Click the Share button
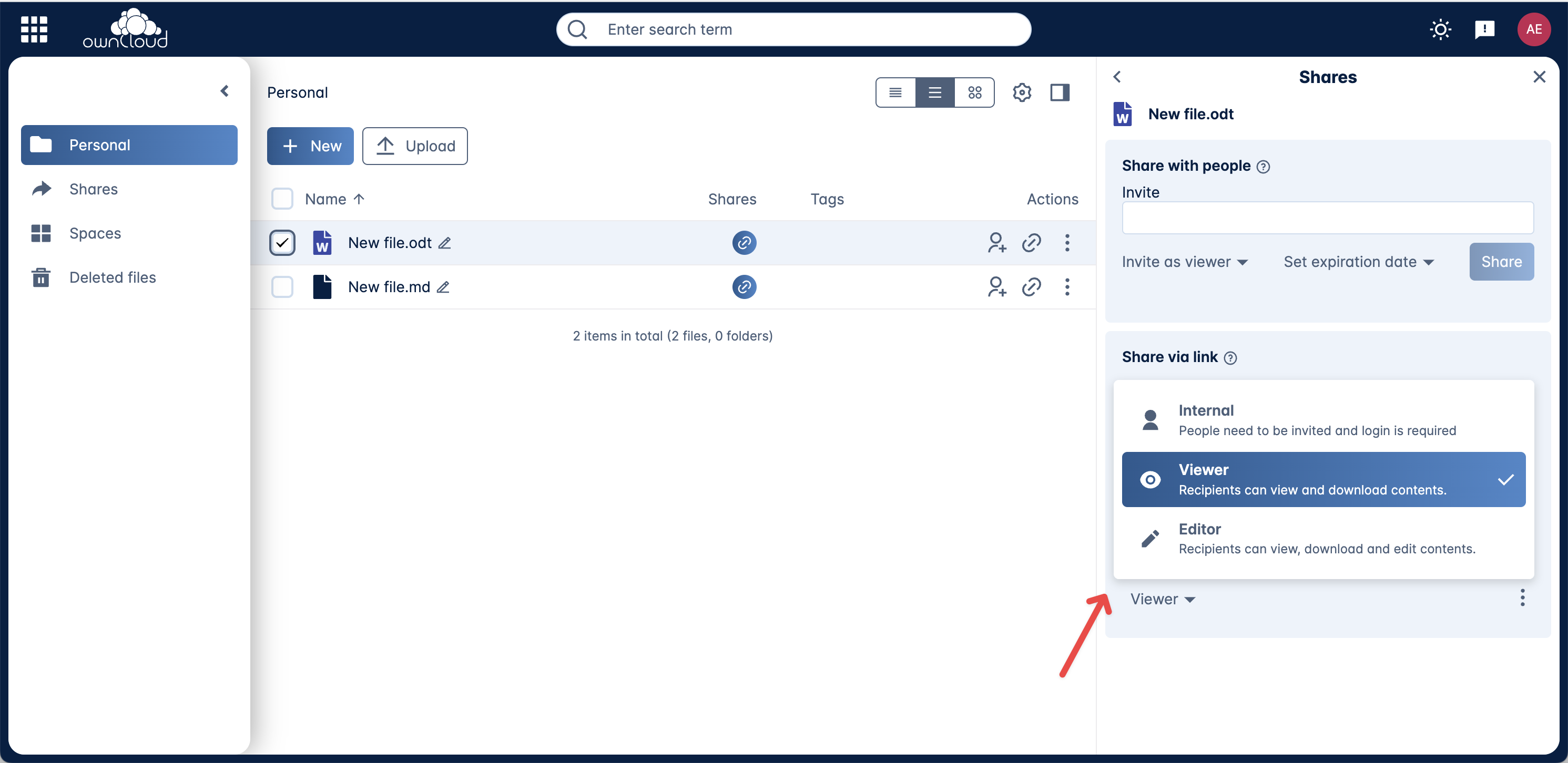Viewport: 1568px width, 763px height. (1501, 262)
